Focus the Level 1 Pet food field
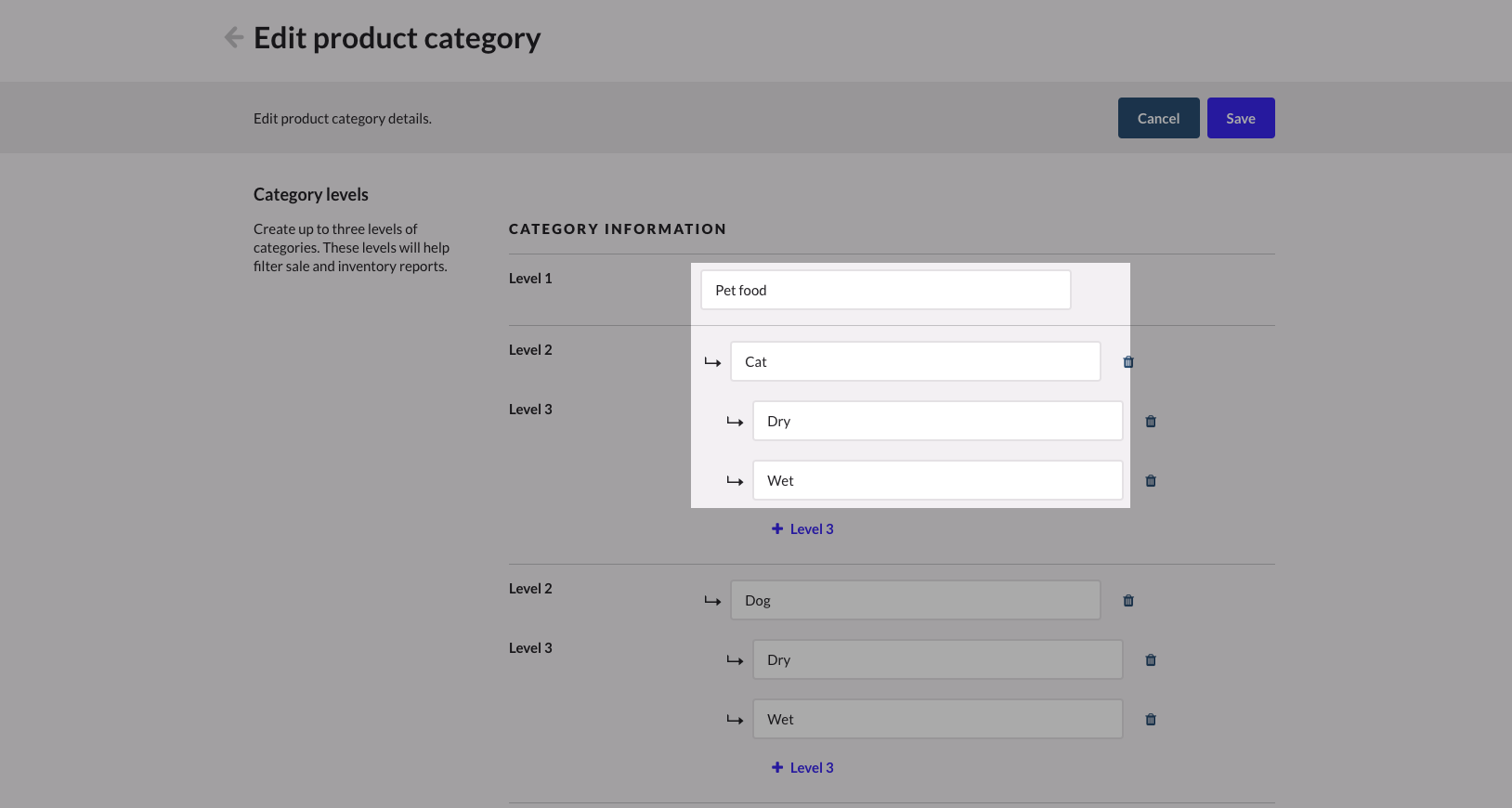 click(885, 290)
